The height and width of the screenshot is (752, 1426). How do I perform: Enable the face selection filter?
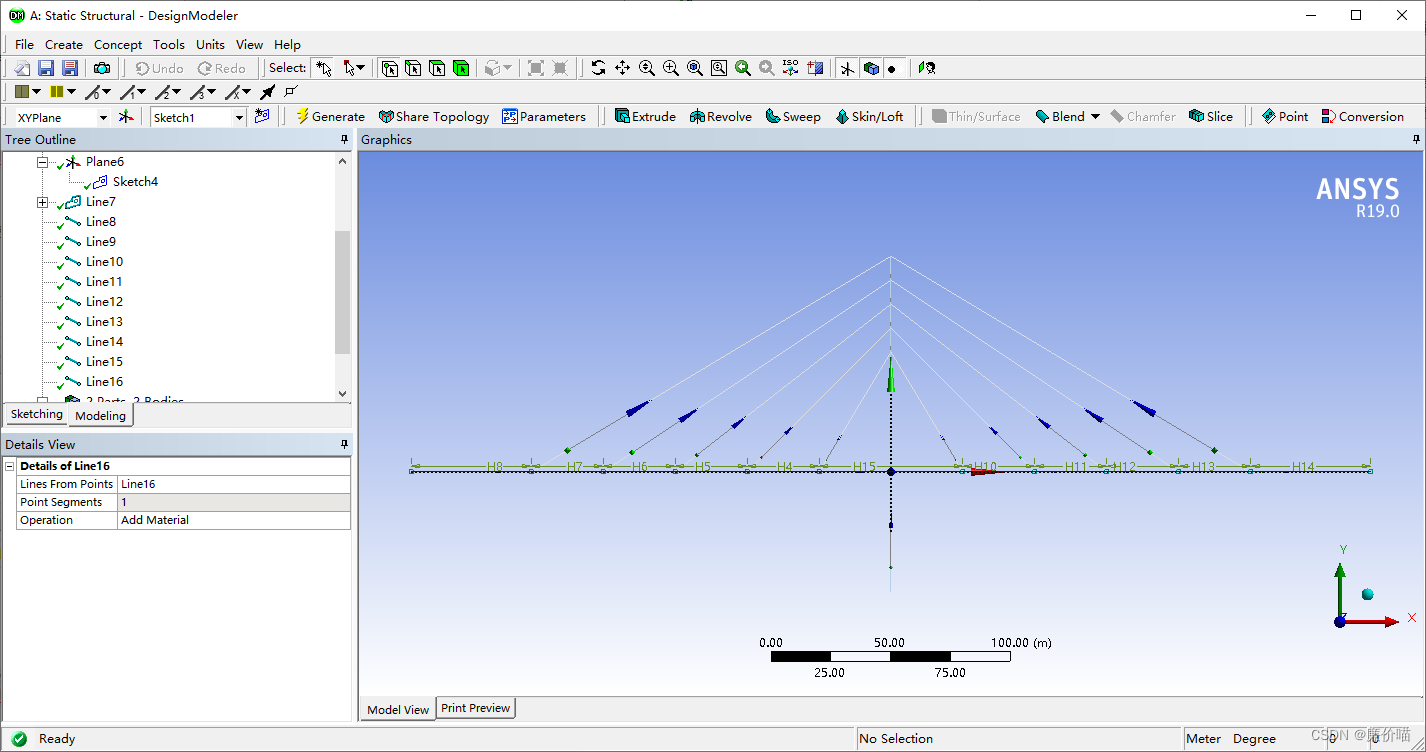click(x=437, y=68)
